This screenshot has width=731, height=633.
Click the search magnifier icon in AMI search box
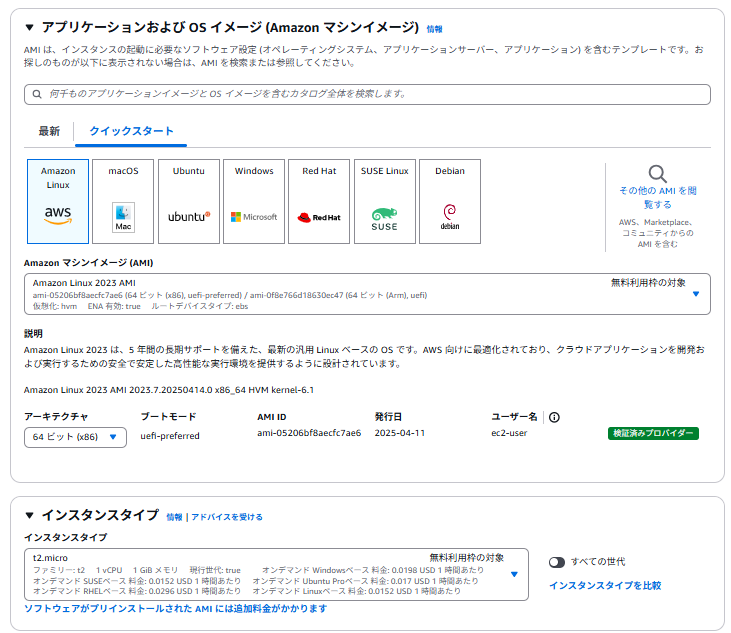pos(37,94)
